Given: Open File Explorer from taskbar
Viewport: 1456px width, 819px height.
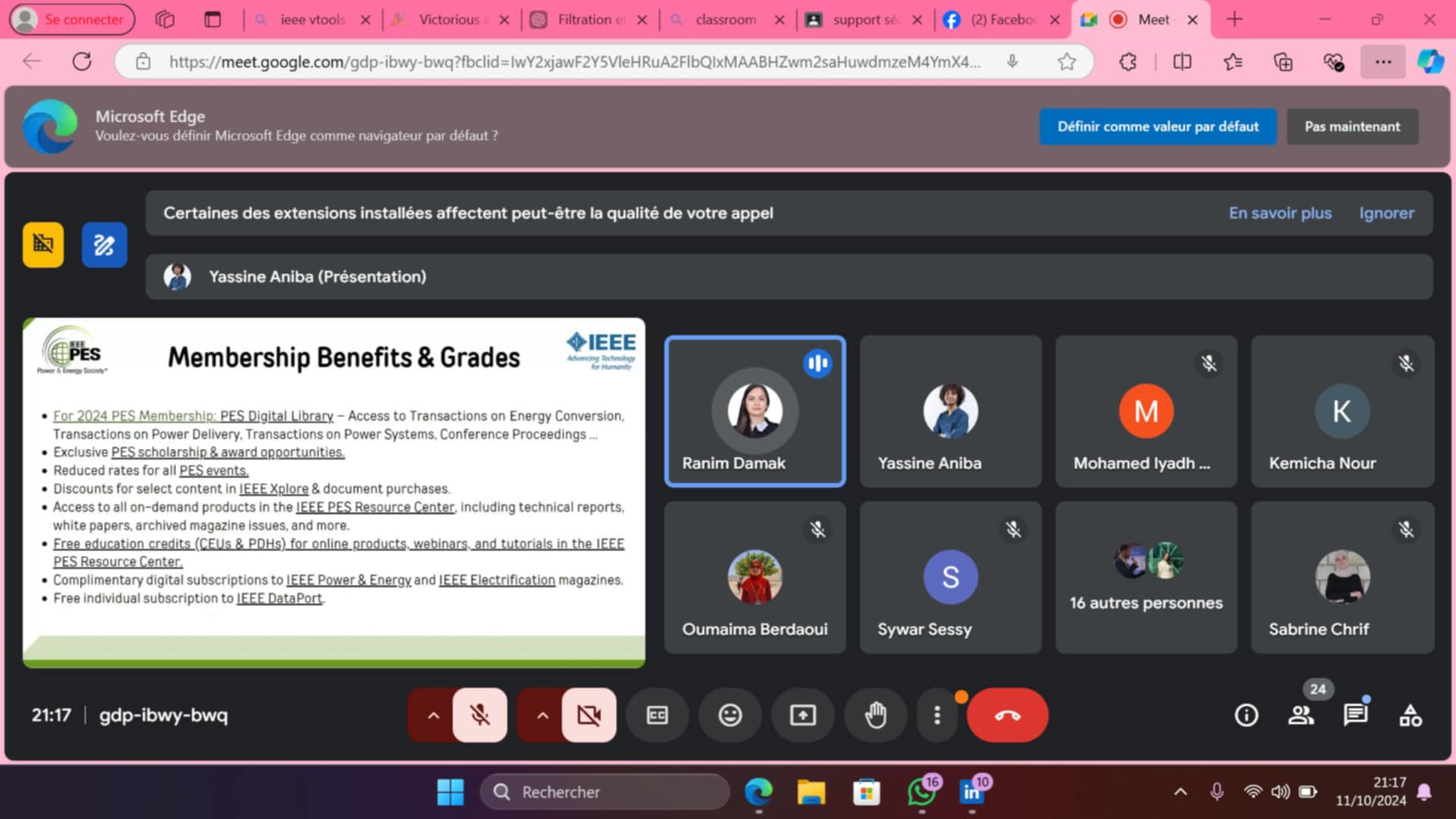Looking at the screenshot, I should (x=811, y=792).
